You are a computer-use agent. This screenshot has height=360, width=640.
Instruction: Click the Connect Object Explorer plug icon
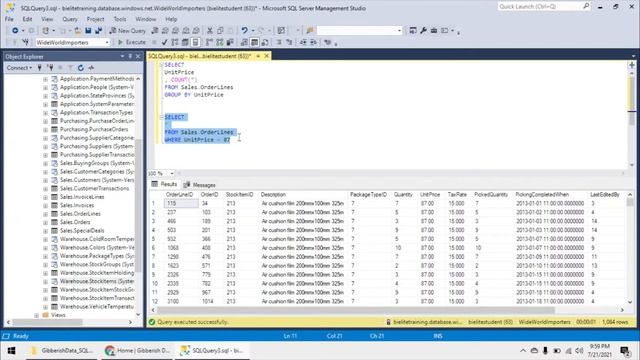(40, 68)
